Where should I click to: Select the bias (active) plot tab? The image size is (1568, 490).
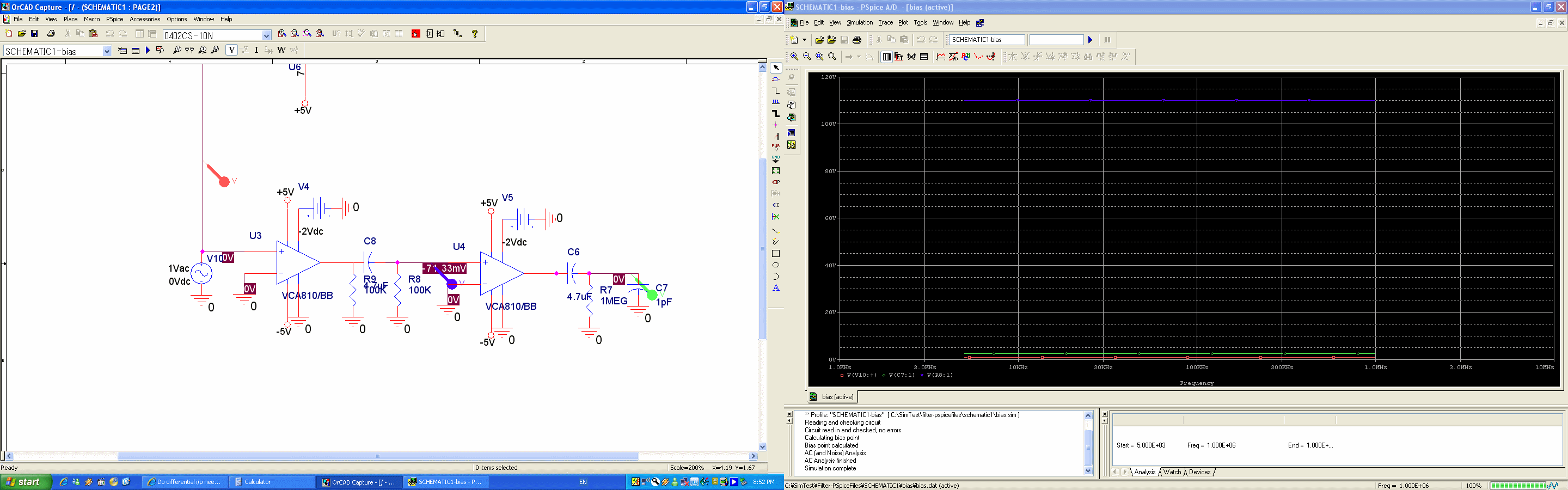click(832, 397)
